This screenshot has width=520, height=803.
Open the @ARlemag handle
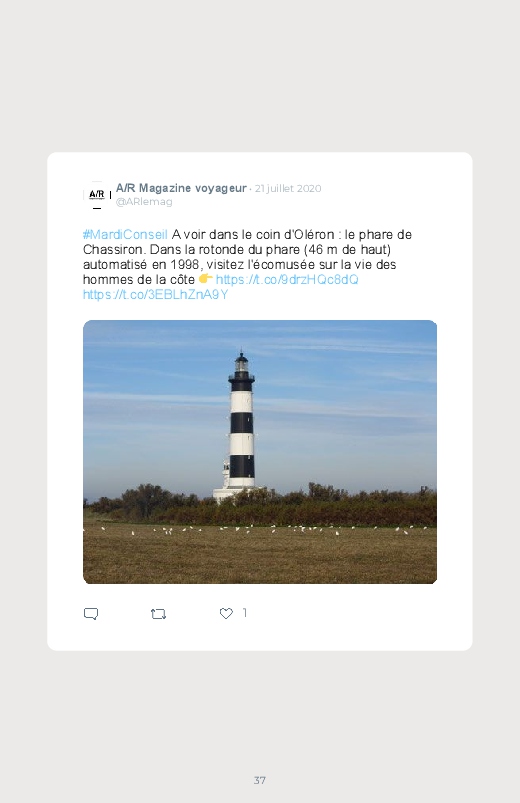144,202
